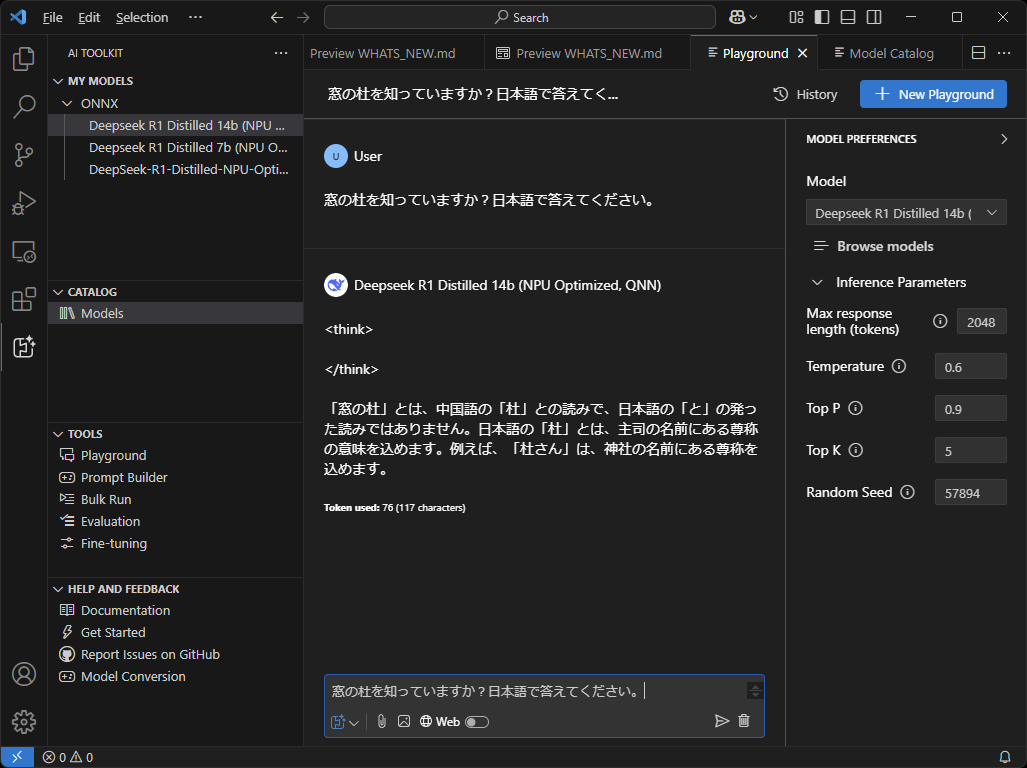Open Manage settings gear
Image resolution: width=1027 pixels, height=768 pixels.
tap(22, 722)
